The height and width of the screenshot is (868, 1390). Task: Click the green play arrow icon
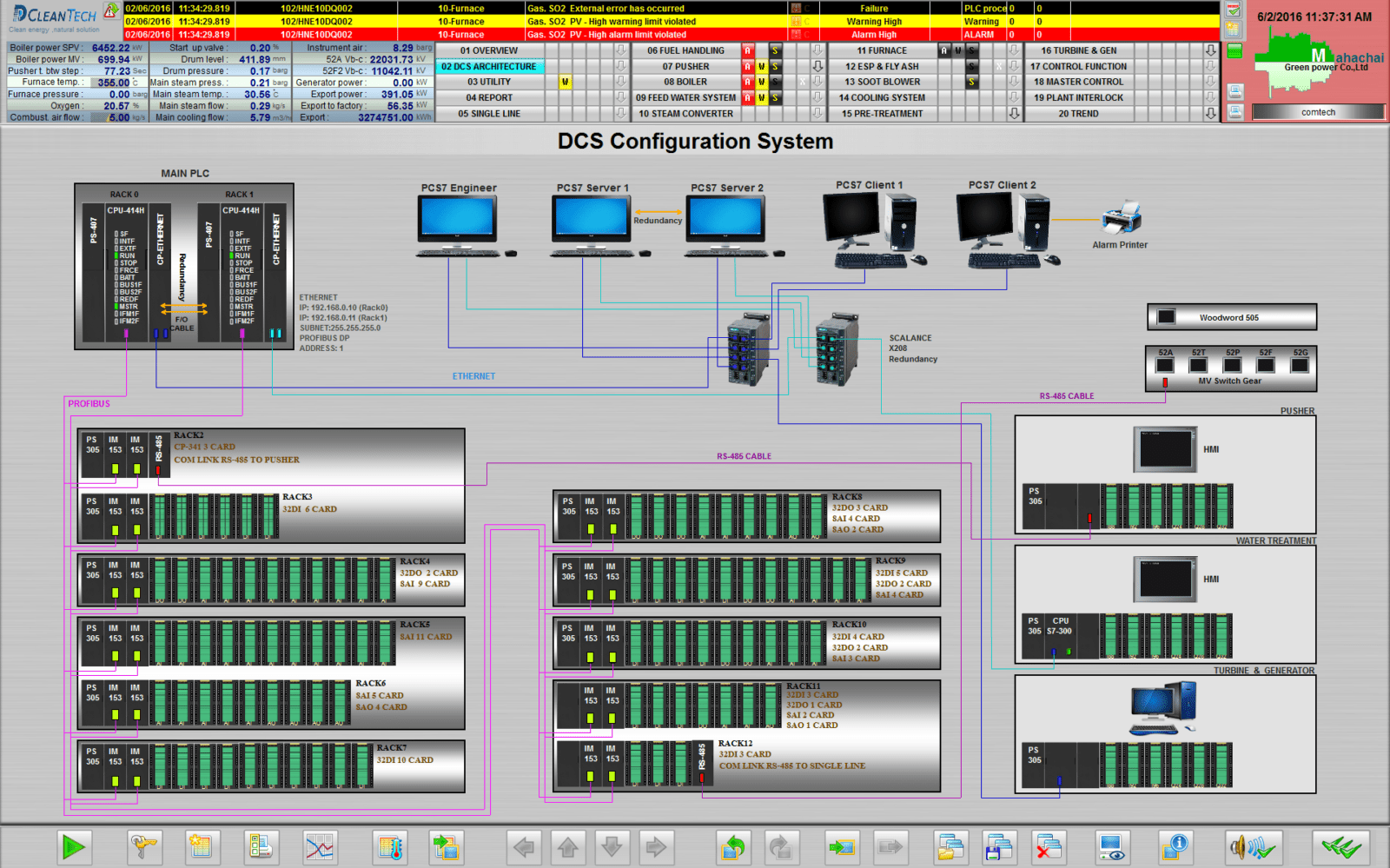(x=74, y=846)
